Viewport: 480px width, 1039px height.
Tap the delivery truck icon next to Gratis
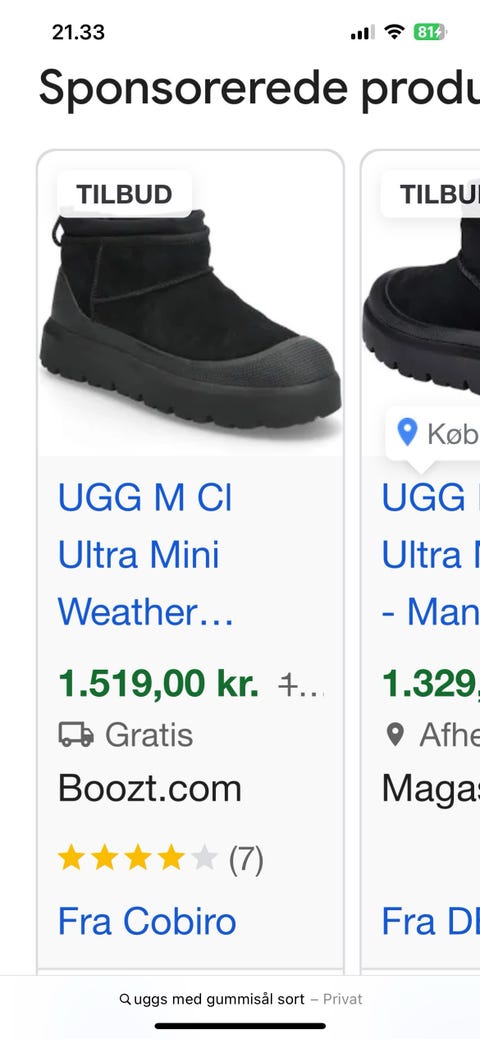(x=76, y=734)
